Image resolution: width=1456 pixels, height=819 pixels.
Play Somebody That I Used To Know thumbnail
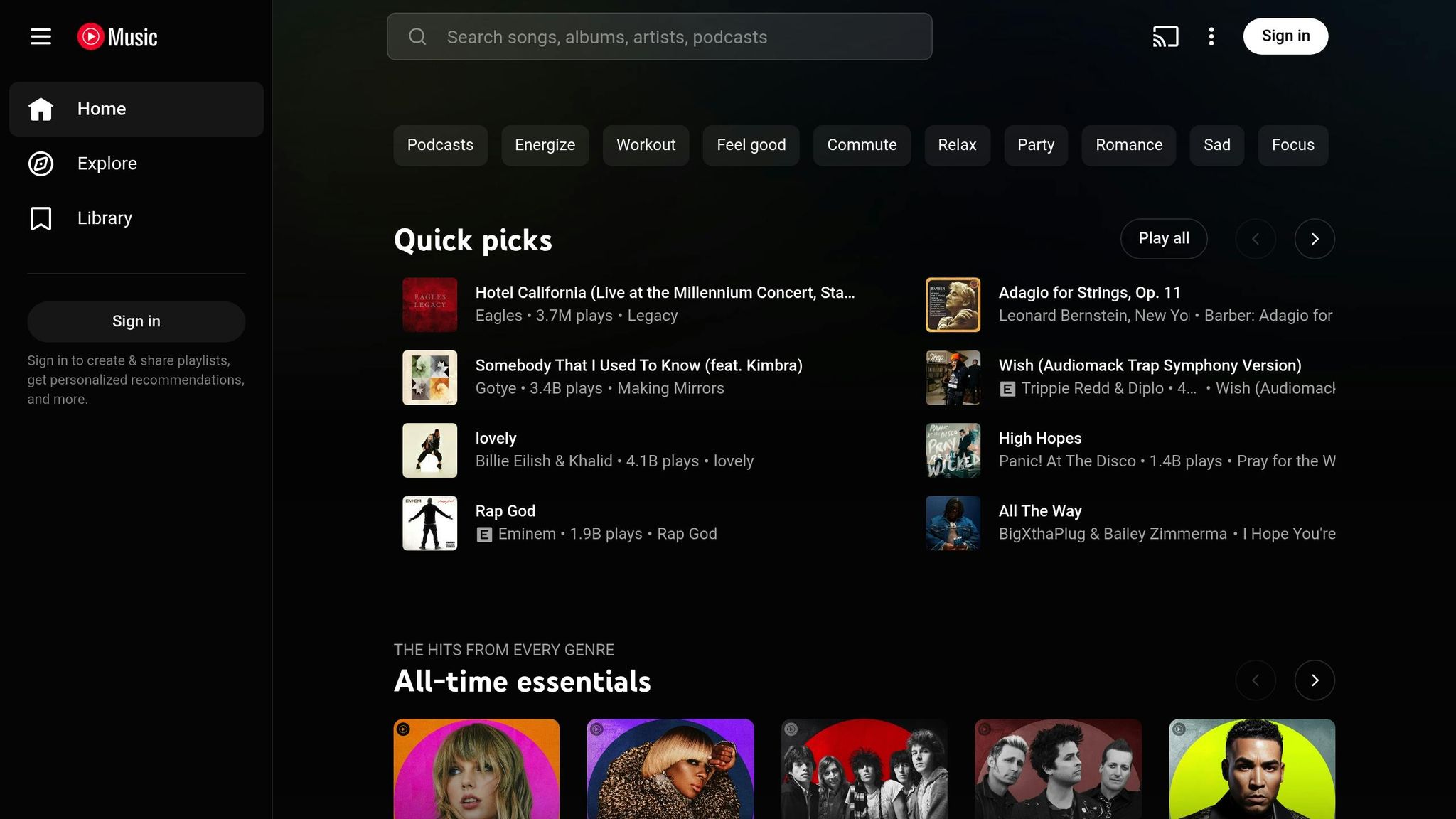[x=429, y=378]
